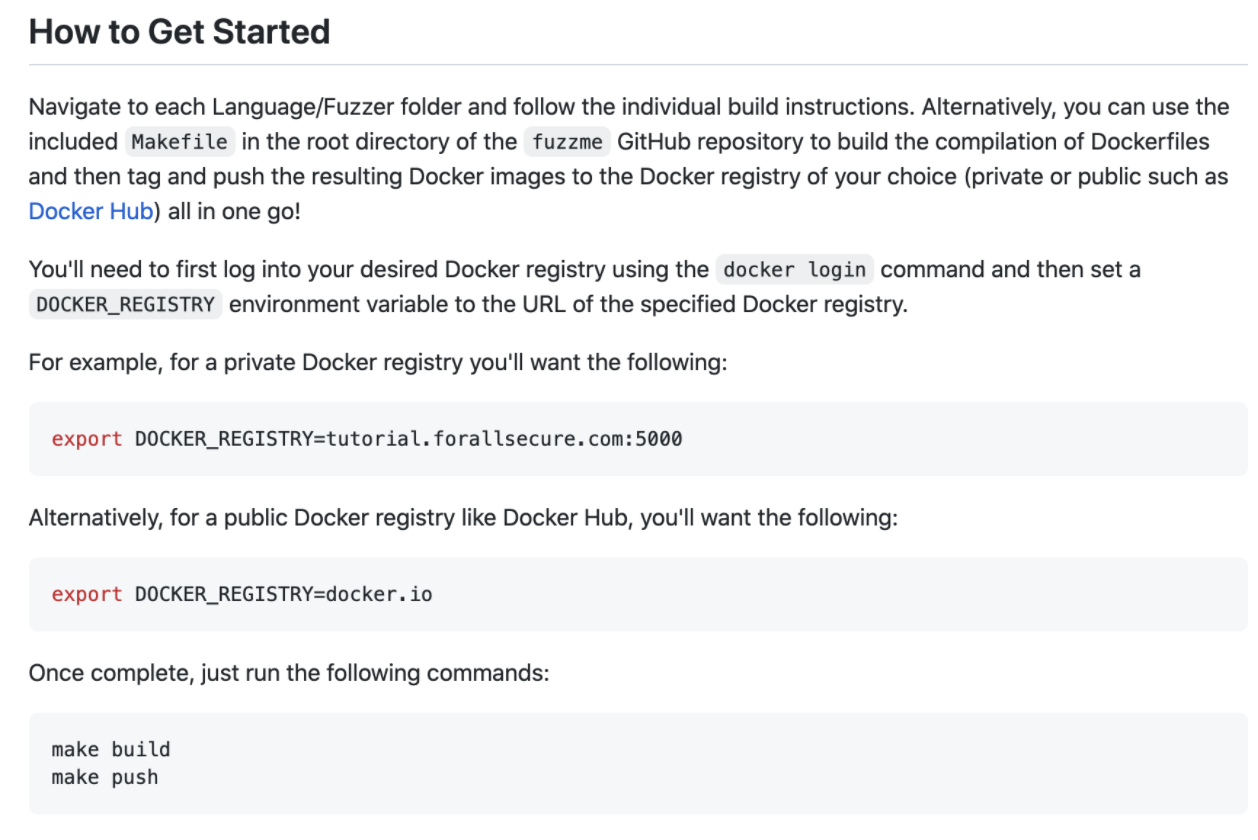Click the inline fuzzme code label

[x=567, y=142]
